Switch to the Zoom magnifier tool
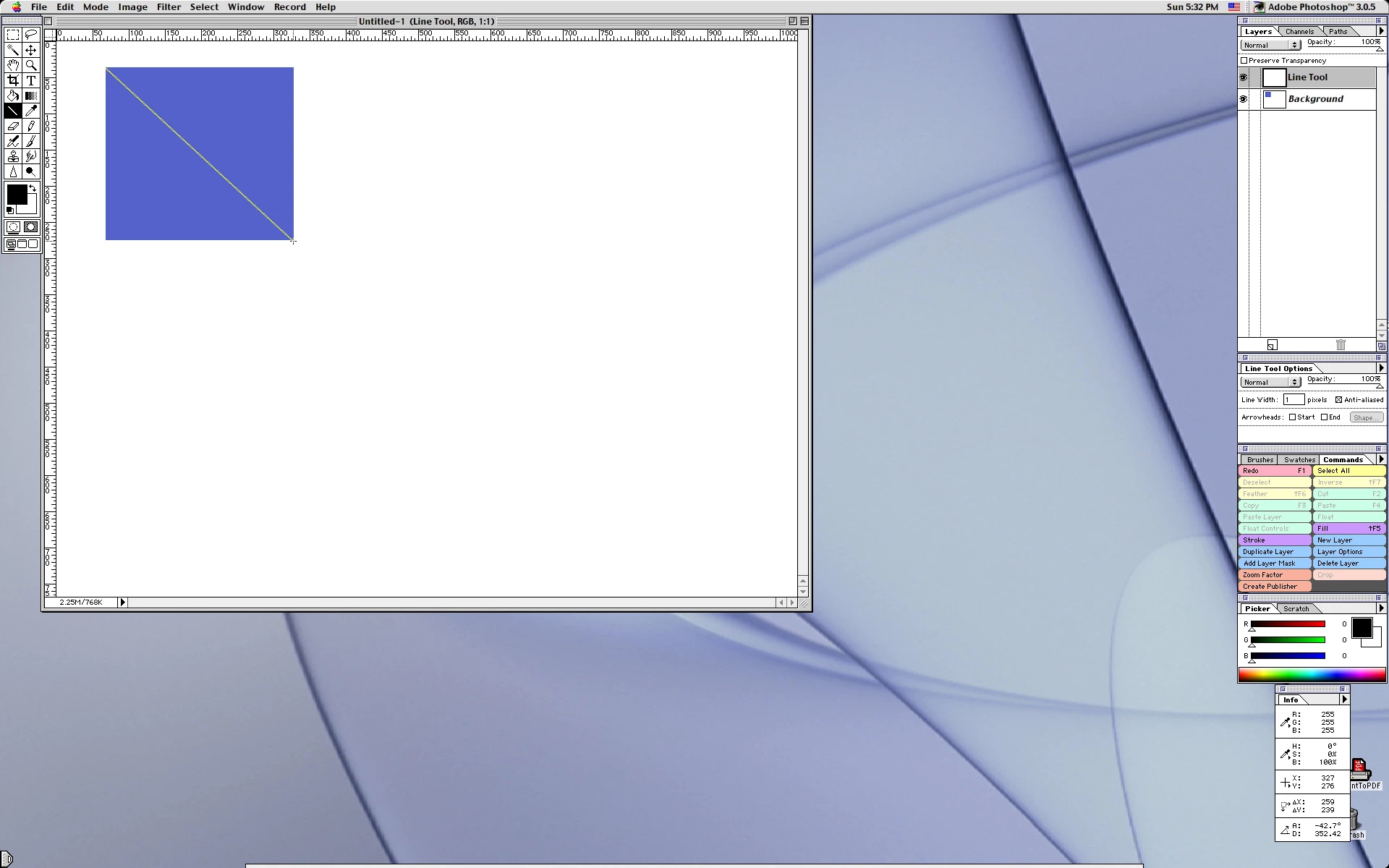Viewport: 1389px width, 868px height. 30,65
